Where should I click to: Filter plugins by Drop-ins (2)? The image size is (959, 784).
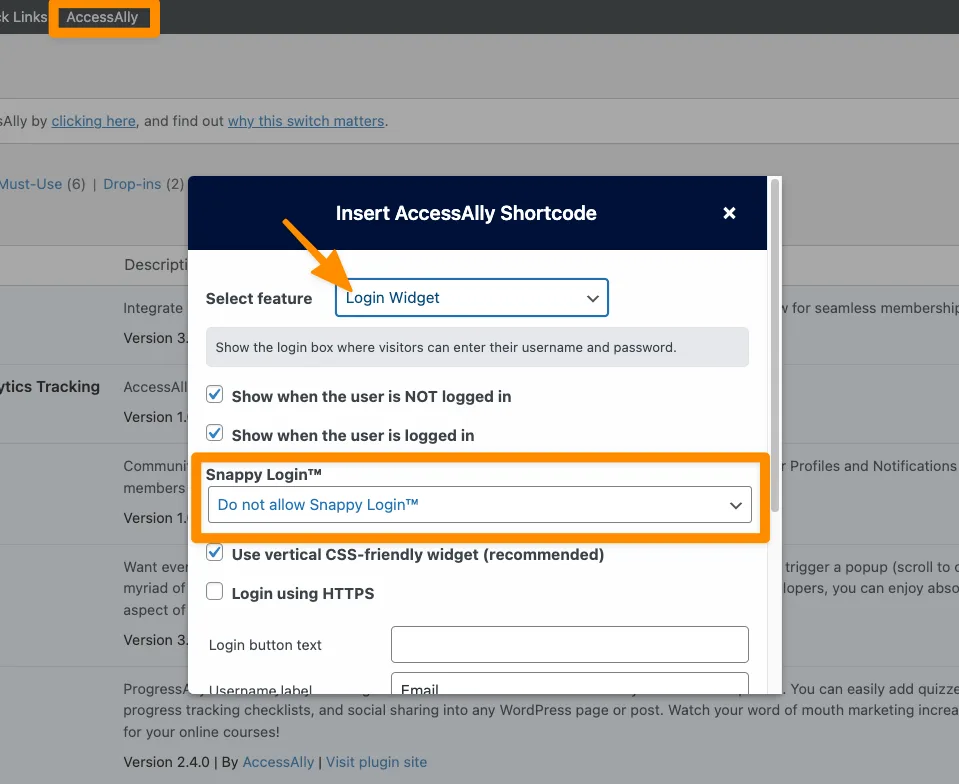(130, 183)
